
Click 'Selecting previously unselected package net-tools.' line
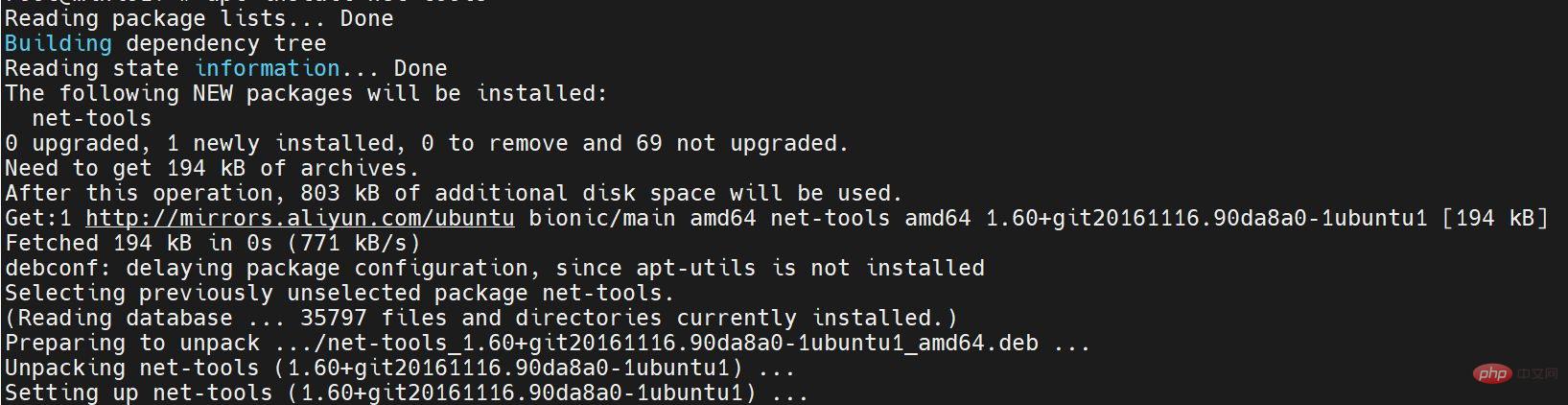(339, 293)
